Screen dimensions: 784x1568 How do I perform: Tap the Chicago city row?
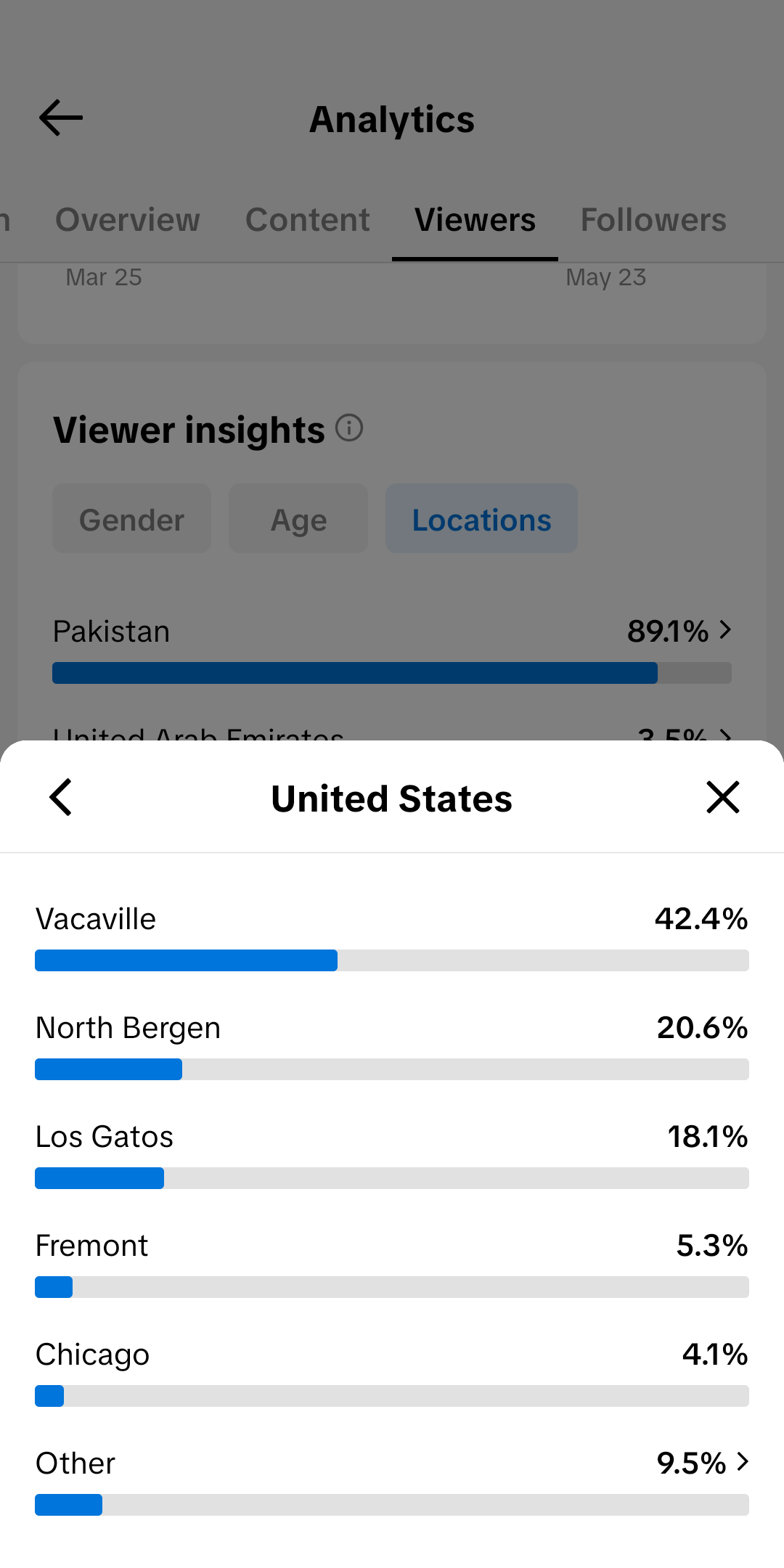click(x=392, y=1373)
